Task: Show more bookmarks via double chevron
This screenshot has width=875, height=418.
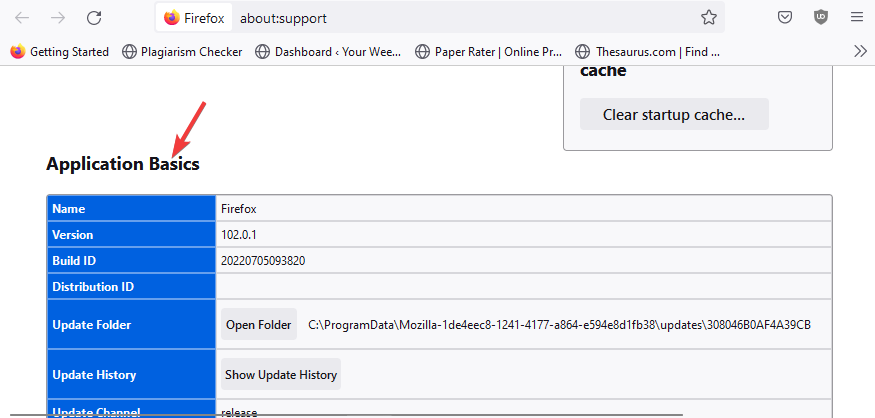Action: pos(860,51)
